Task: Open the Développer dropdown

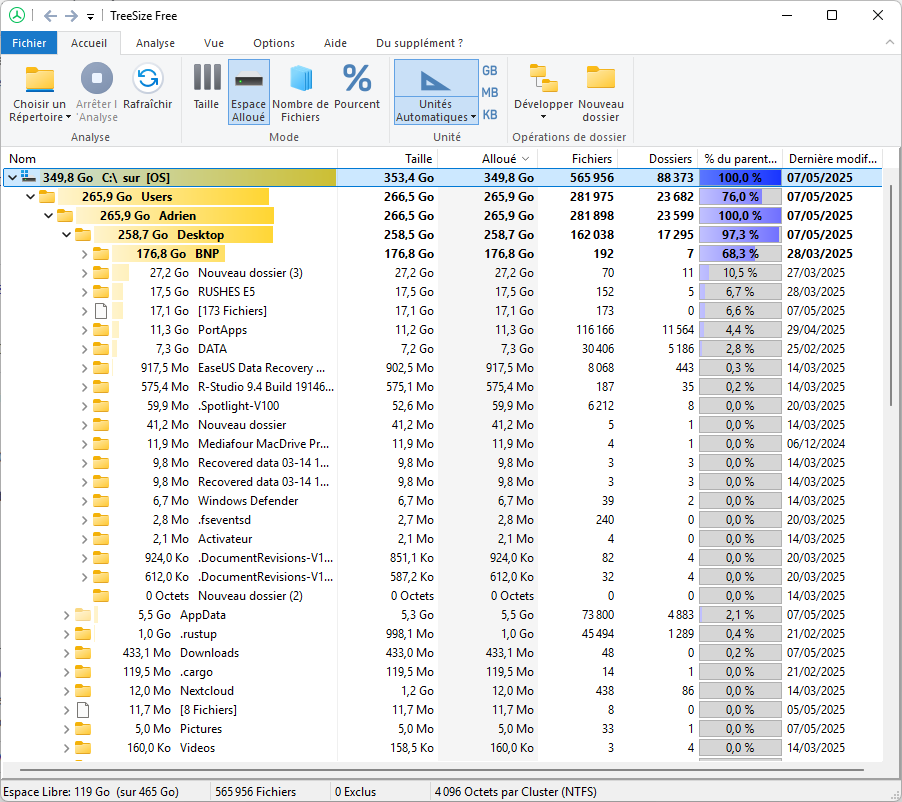Action: point(543,92)
